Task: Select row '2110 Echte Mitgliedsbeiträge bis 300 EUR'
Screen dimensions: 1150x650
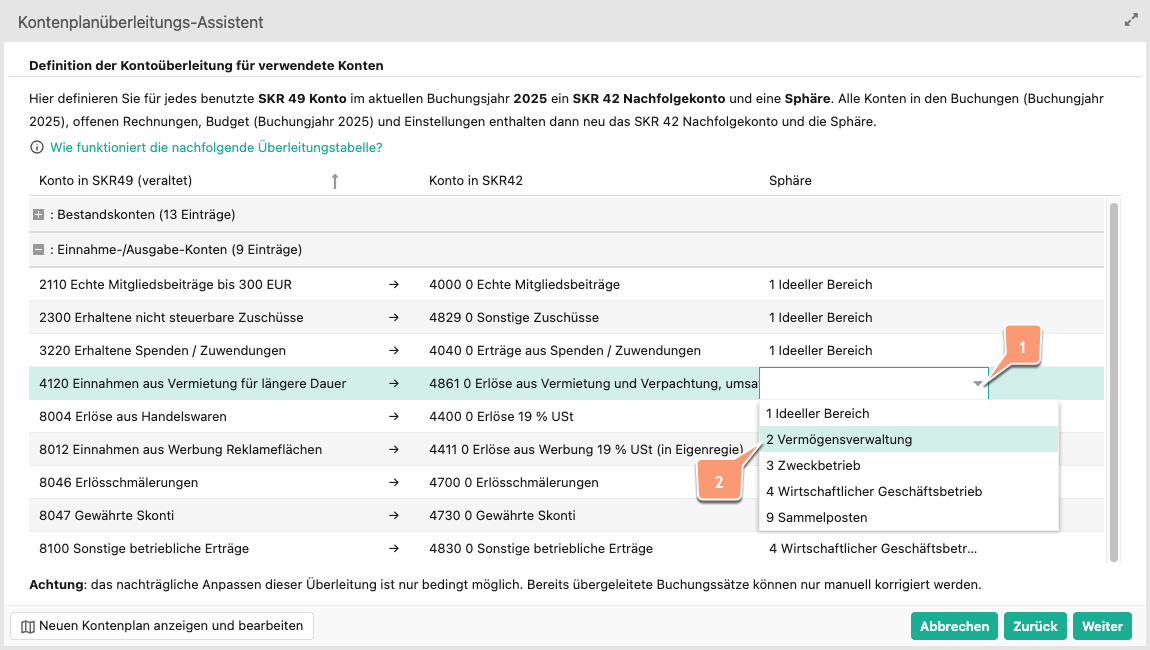Action: [x=566, y=285]
